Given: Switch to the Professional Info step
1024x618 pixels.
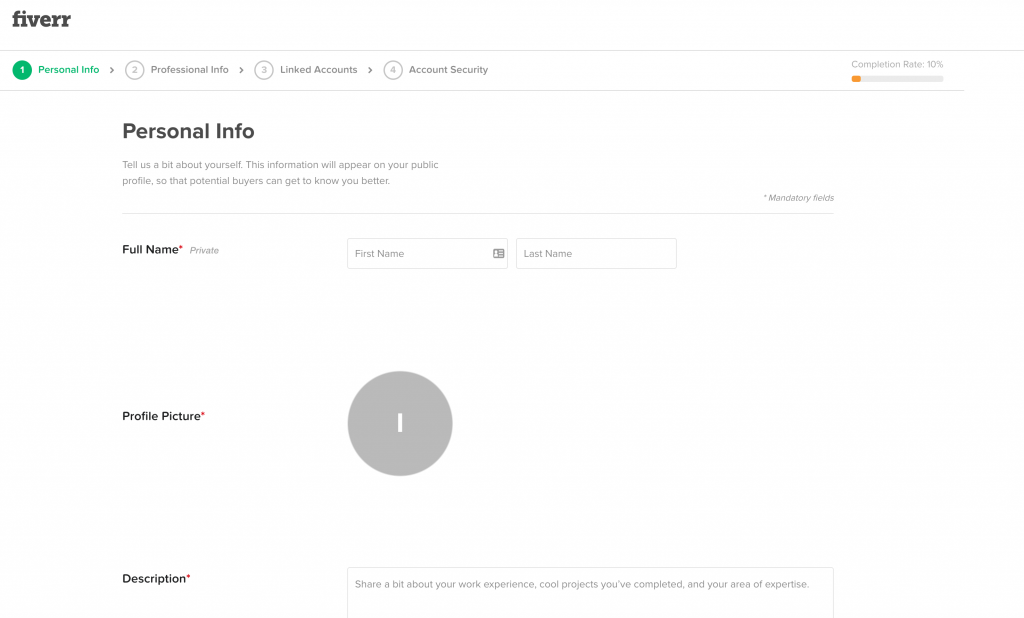Looking at the screenshot, I should coord(189,69).
